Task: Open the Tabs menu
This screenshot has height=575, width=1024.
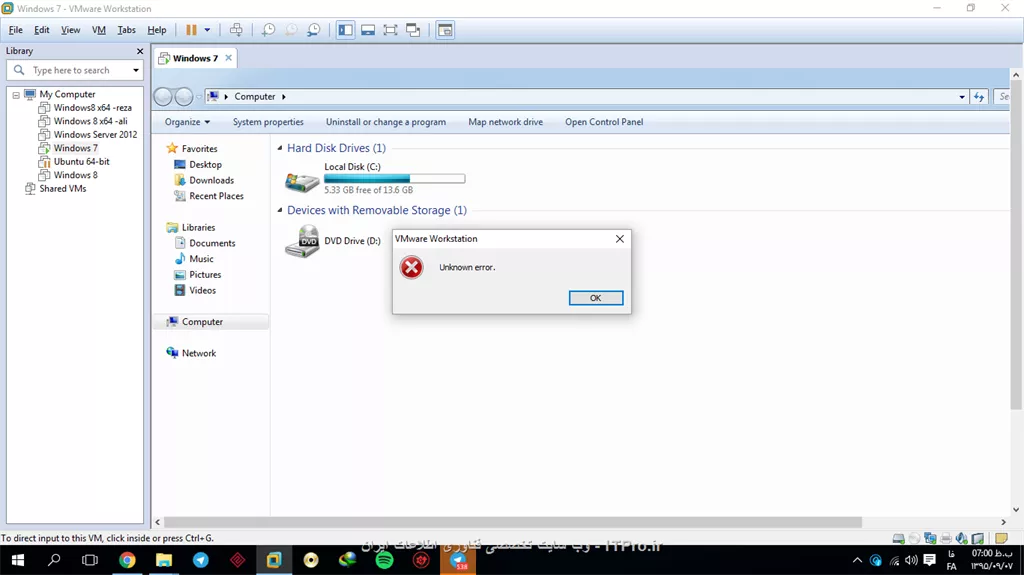Action: click(x=127, y=30)
